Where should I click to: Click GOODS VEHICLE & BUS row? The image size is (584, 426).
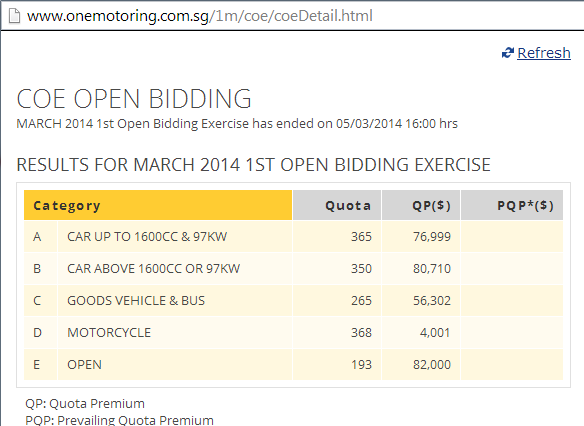[x=293, y=301]
